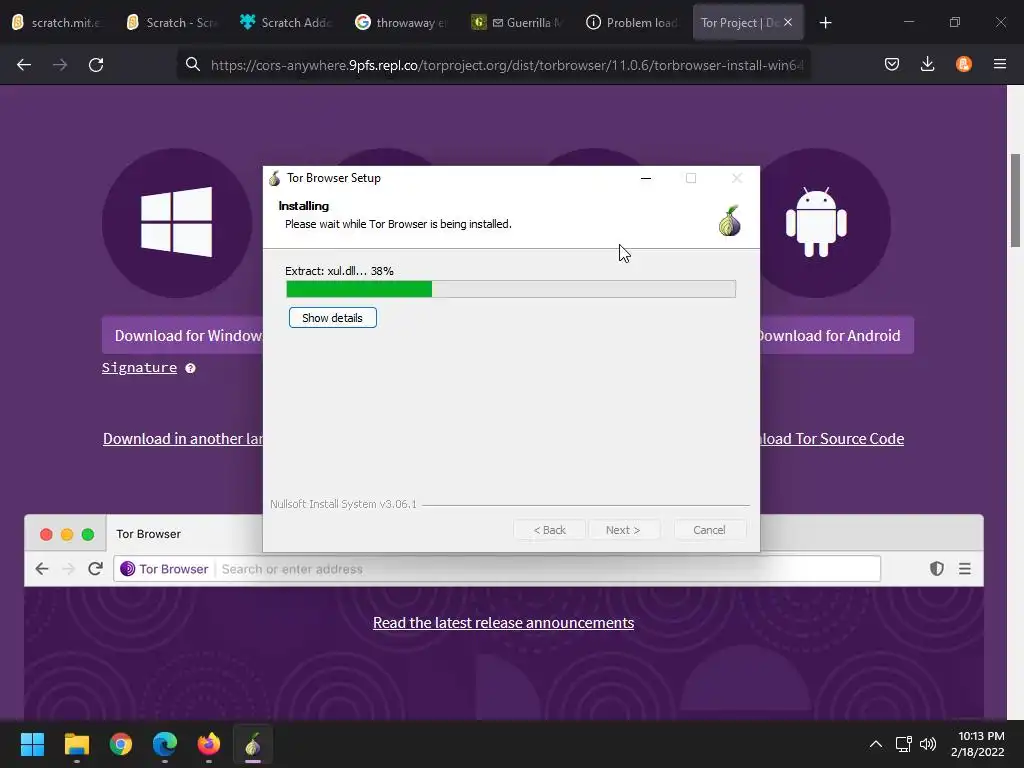Click the disabled Next button in Setup

pyautogui.click(x=623, y=530)
